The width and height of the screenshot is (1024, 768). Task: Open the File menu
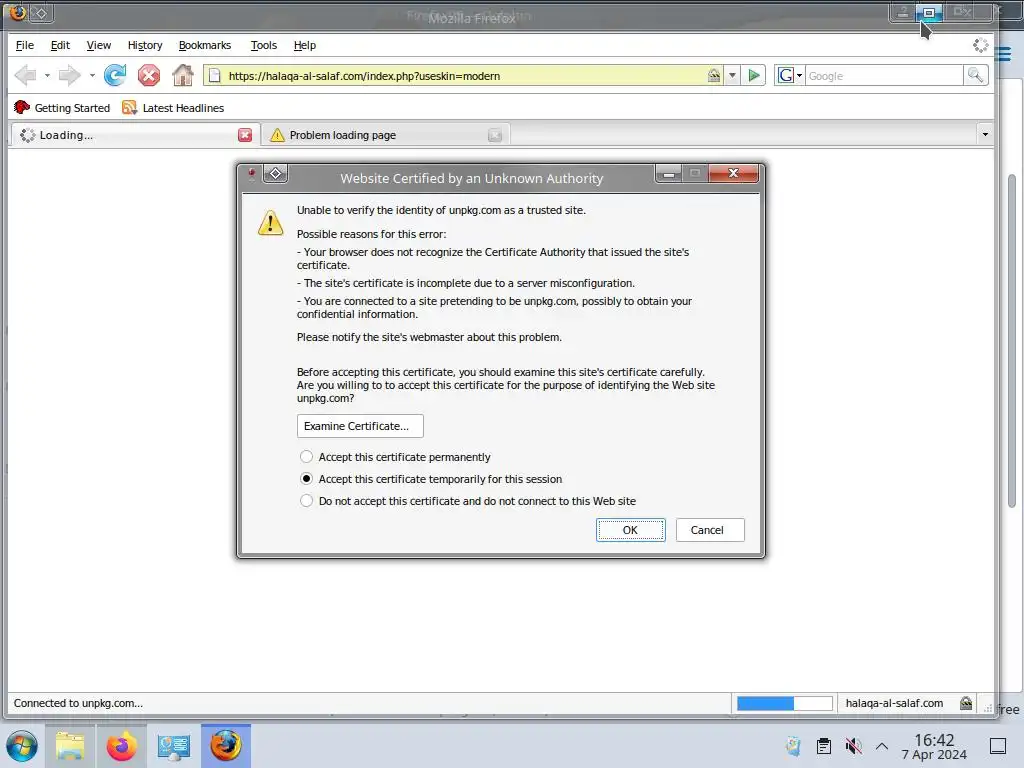pos(25,45)
